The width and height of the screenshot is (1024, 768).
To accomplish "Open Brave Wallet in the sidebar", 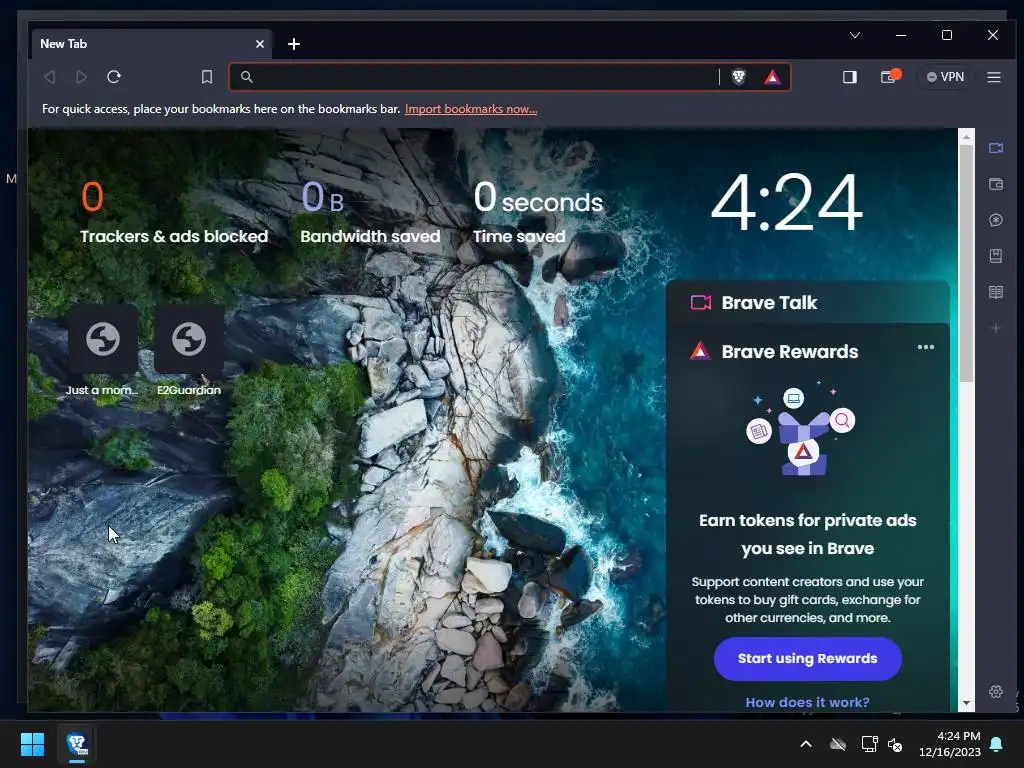I will 996,184.
